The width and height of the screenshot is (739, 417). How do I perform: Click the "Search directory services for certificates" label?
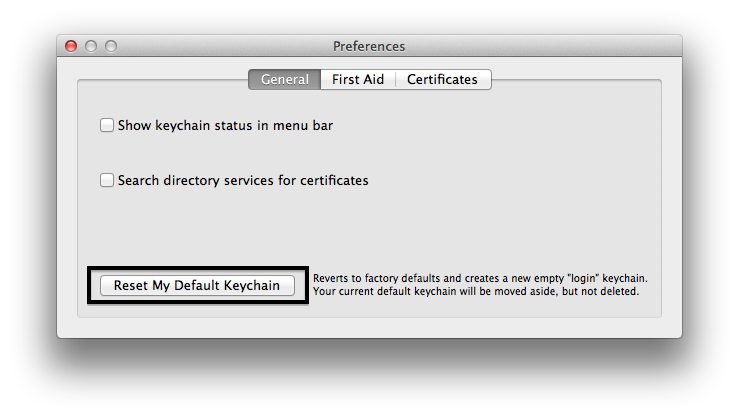pos(243,181)
